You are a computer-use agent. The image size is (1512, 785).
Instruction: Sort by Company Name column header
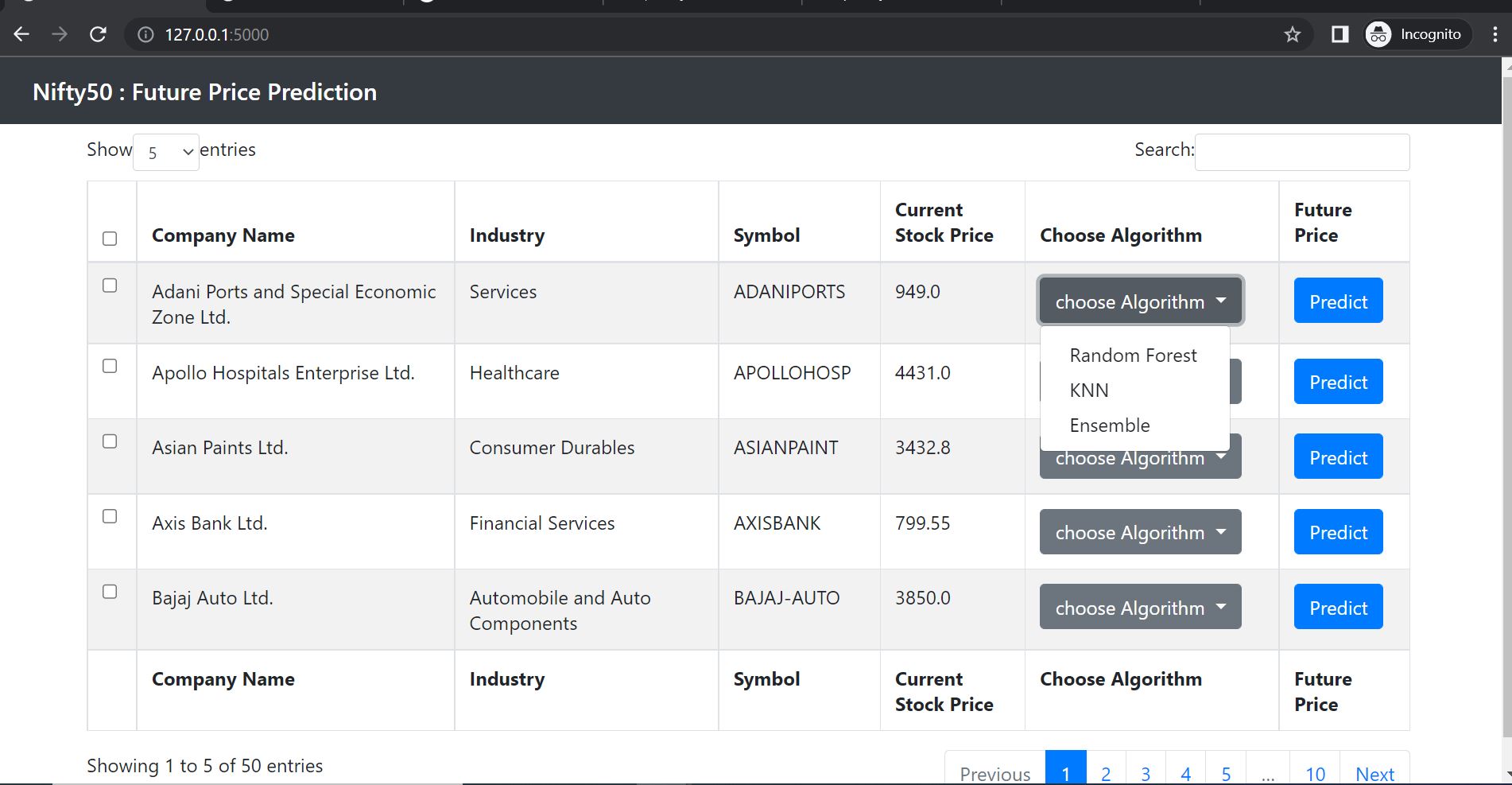click(295, 222)
